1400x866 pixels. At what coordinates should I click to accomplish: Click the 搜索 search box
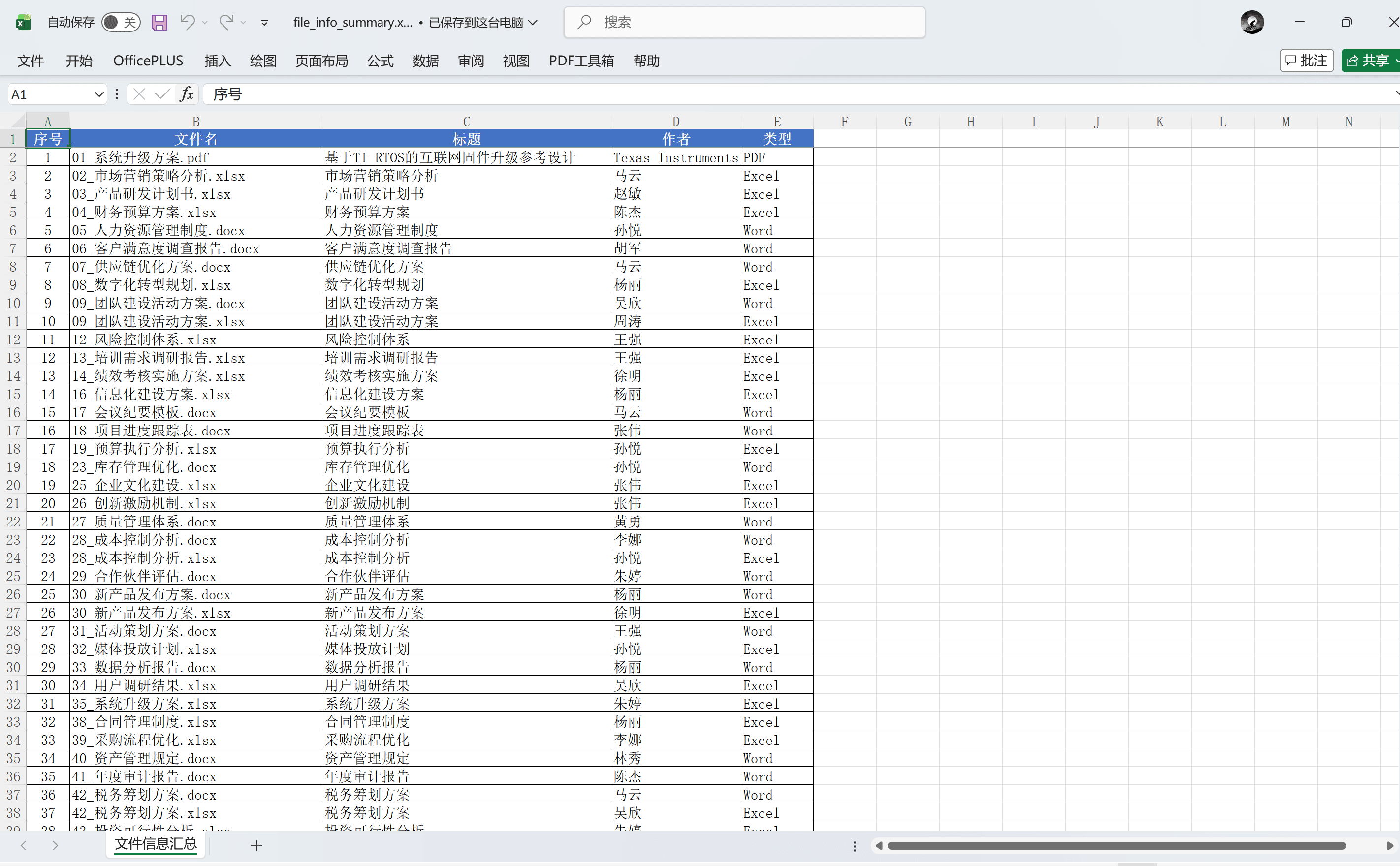745,22
